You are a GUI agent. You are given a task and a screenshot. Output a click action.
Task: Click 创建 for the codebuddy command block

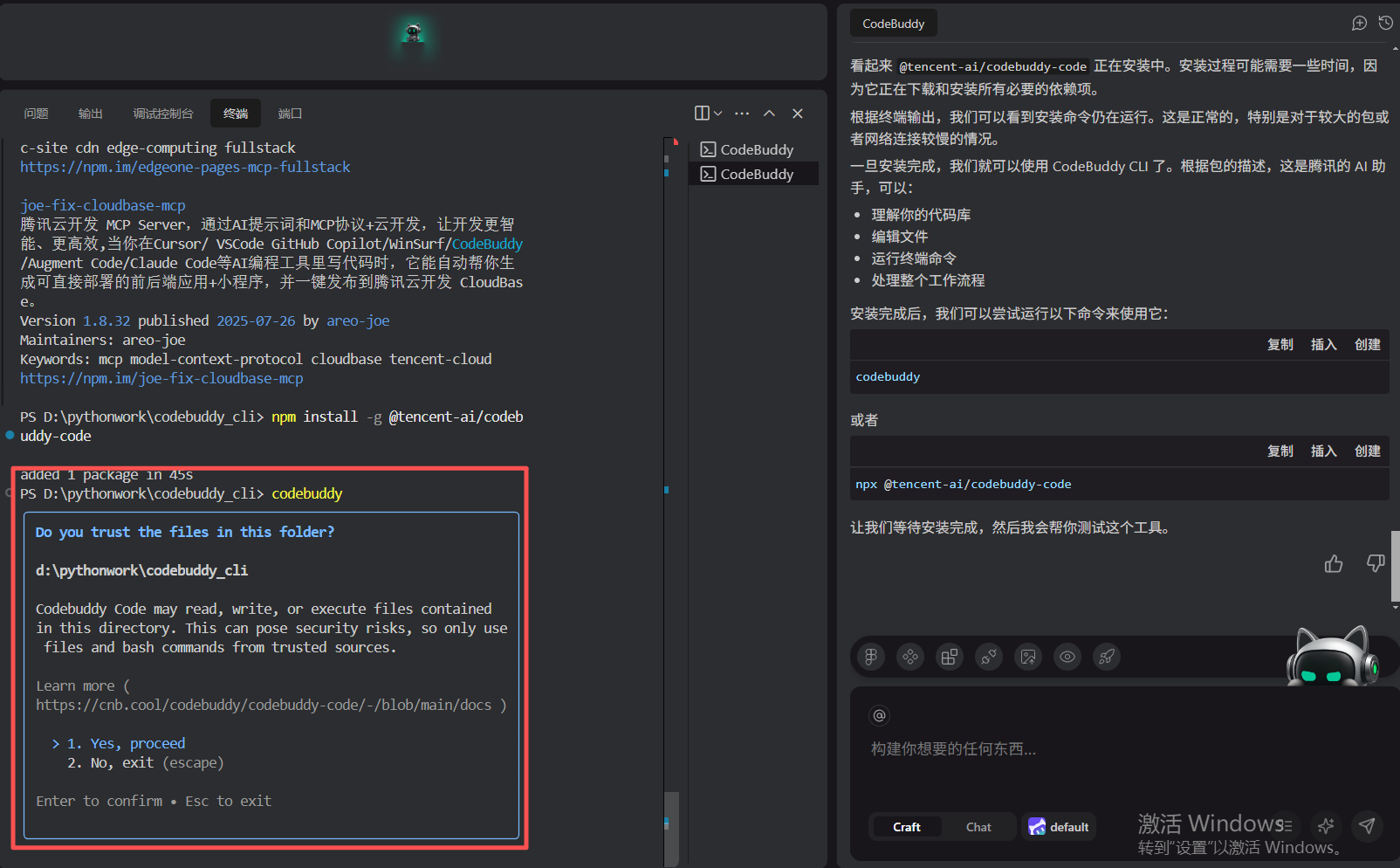pos(1368,345)
